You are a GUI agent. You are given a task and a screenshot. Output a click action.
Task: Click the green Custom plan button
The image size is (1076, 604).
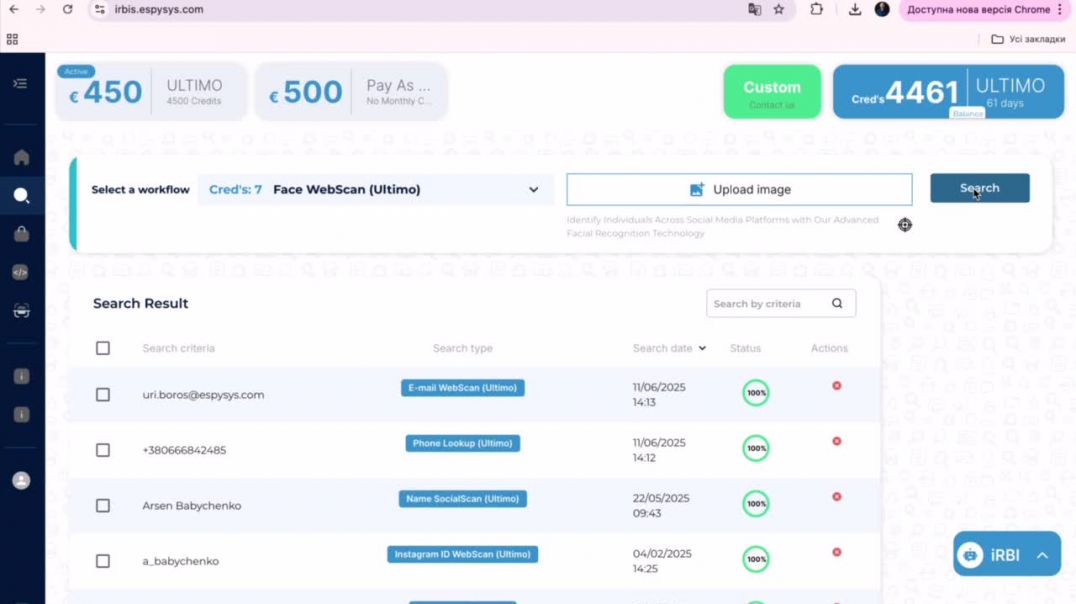click(x=772, y=92)
